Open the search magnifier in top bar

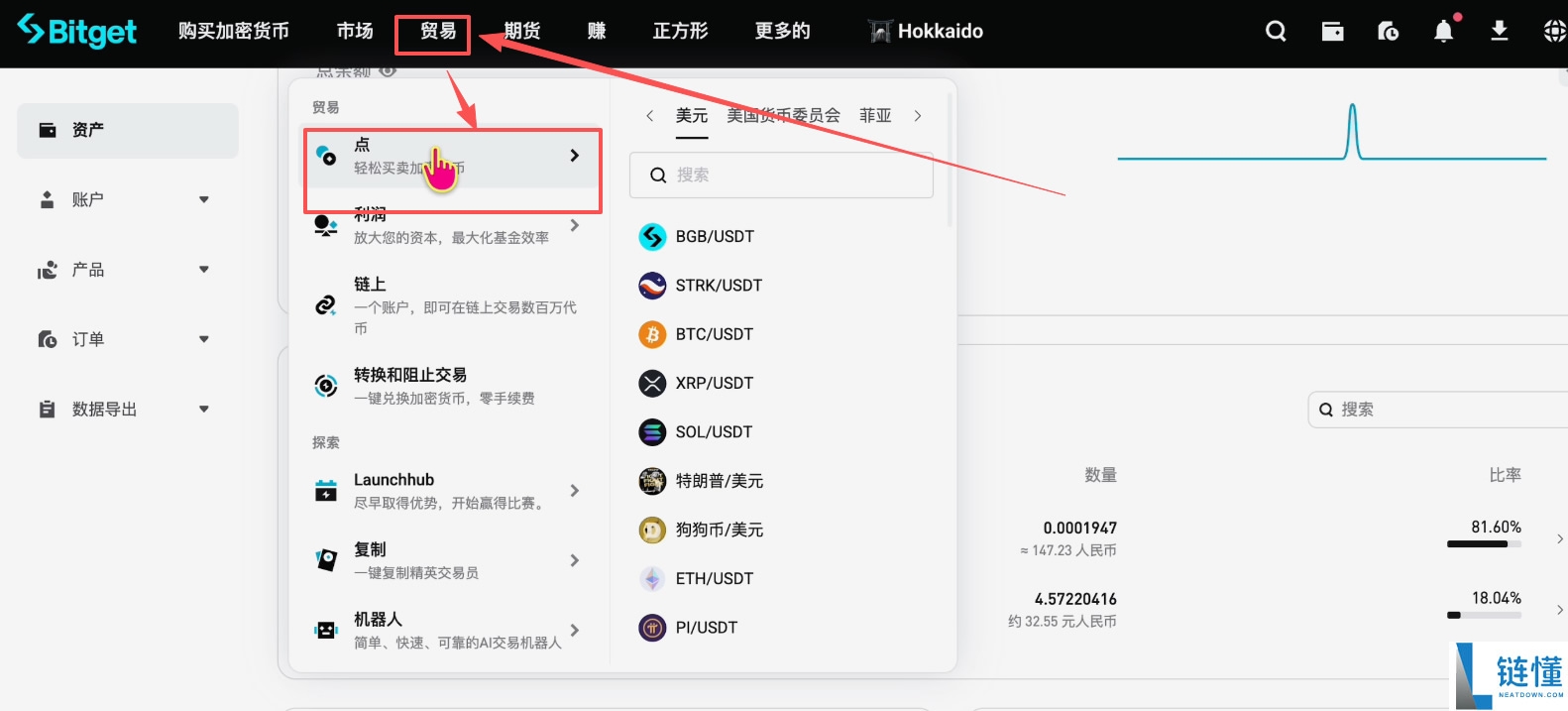pos(1276,32)
